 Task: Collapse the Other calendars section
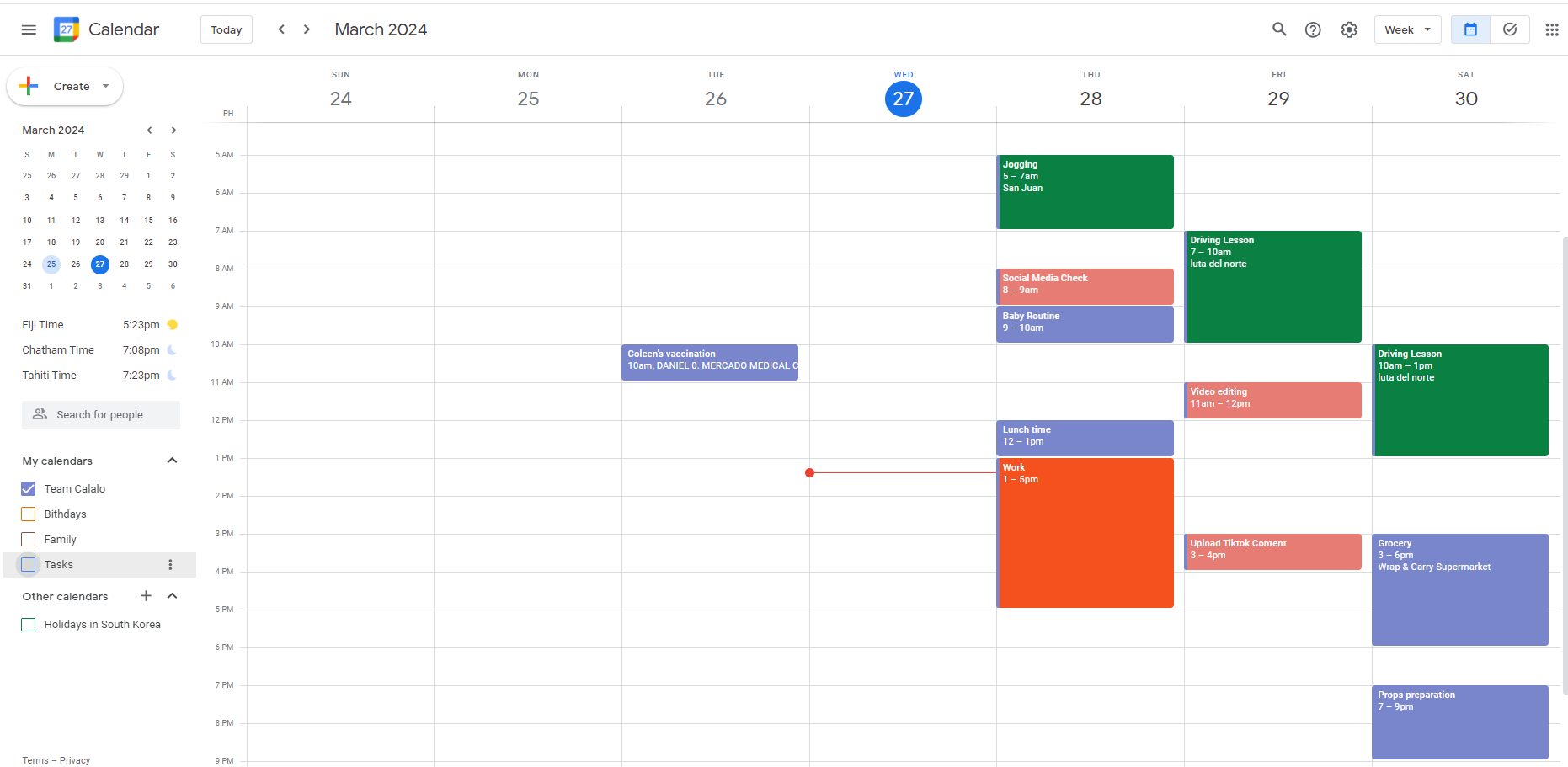[x=172, y=596]
